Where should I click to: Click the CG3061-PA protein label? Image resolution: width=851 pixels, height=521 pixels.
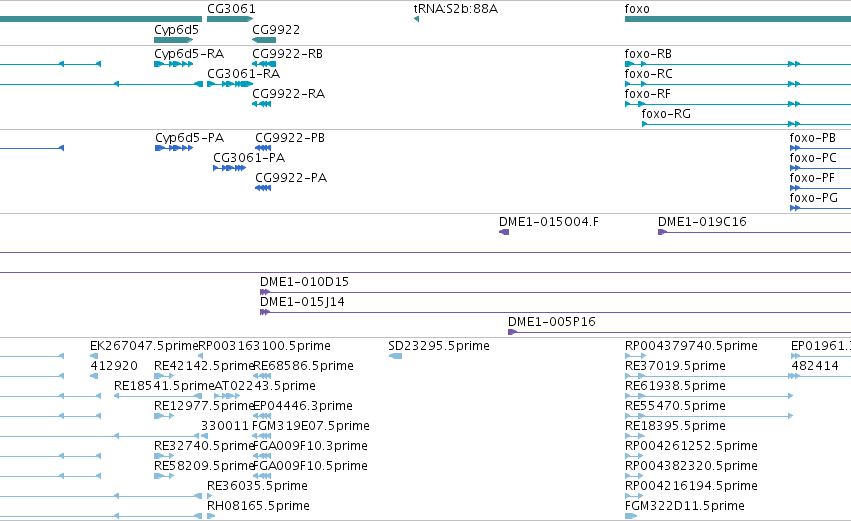point(249,158)
